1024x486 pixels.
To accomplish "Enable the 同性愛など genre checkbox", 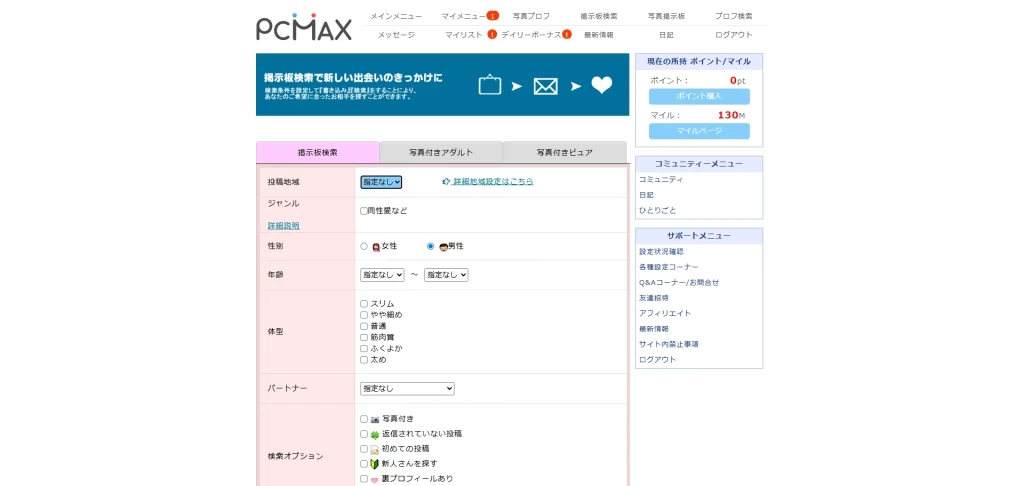I will tap(364, 211).
